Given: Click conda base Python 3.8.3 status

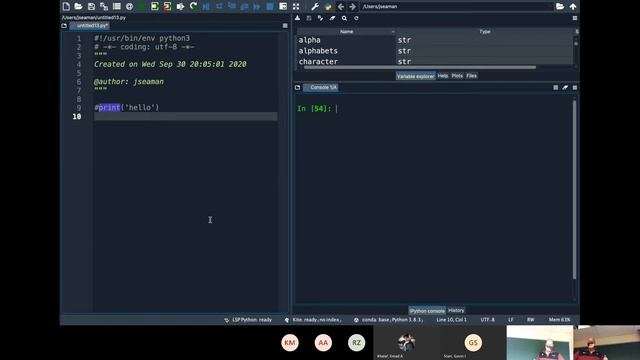Looking at the screenshot, I should 388,320.
